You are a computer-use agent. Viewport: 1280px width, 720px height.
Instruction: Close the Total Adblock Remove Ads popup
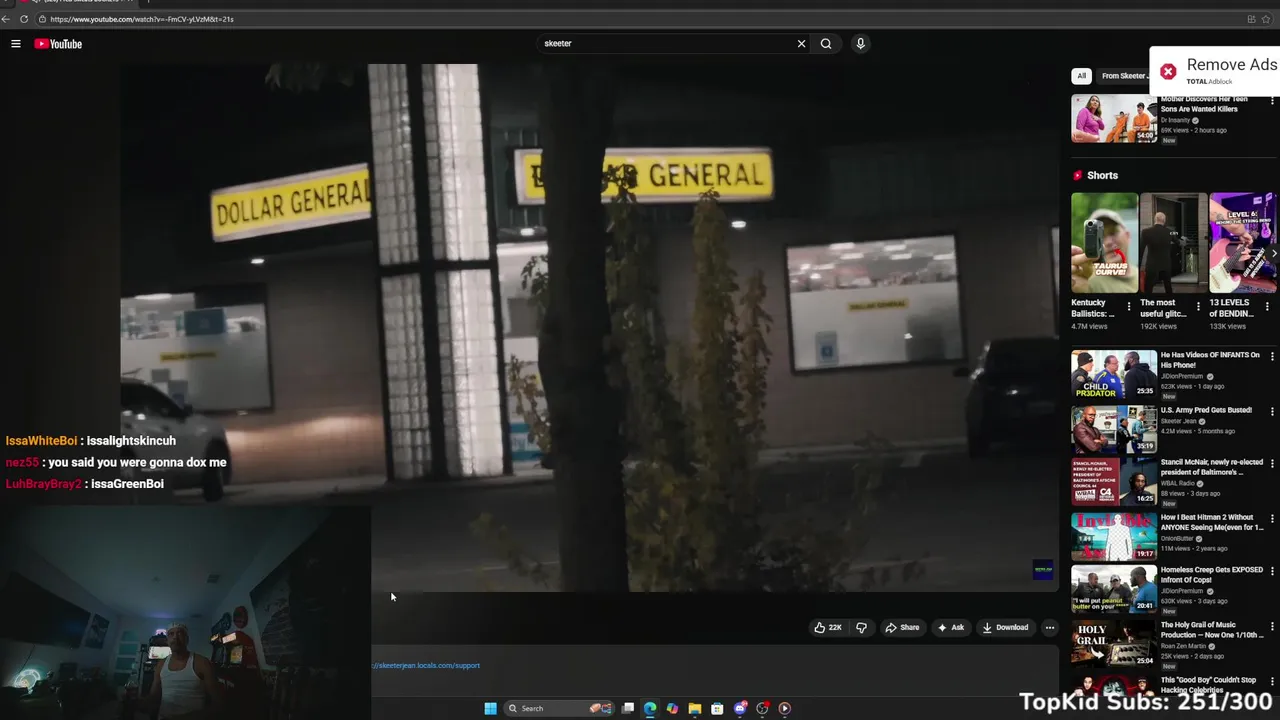(x=1168, y=71)
